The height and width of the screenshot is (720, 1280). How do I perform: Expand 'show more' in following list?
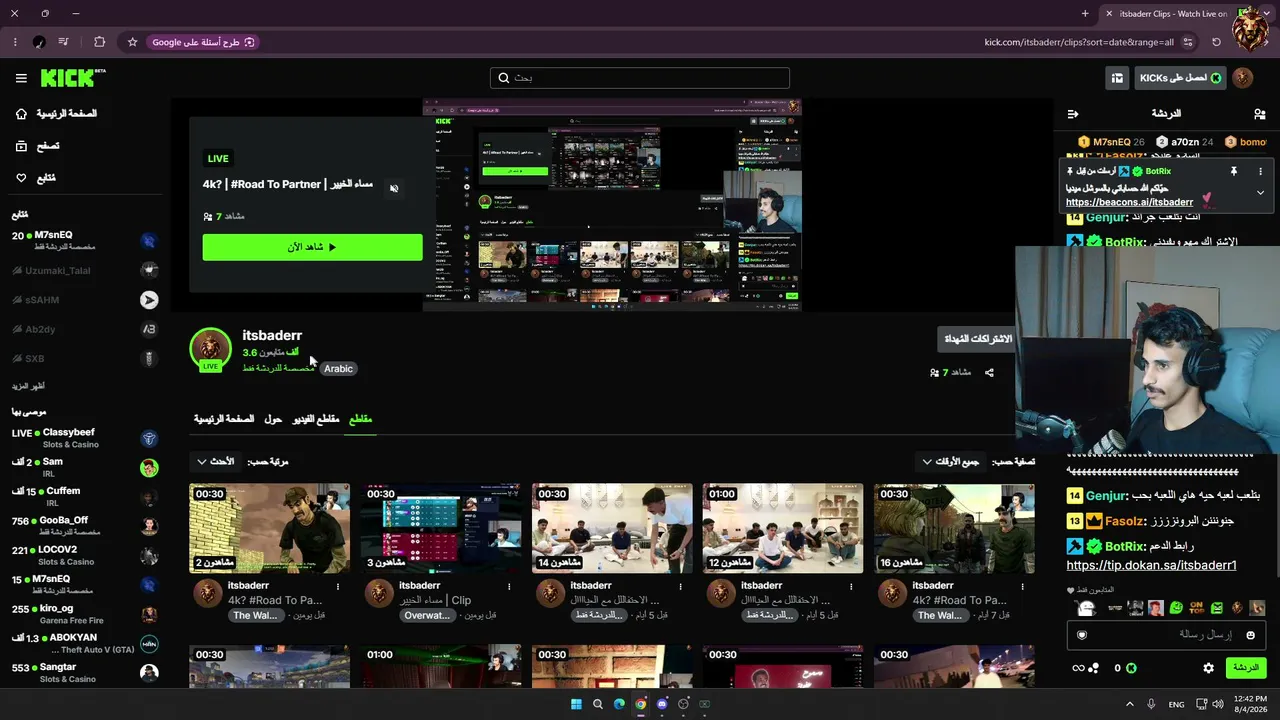point(28,386)
